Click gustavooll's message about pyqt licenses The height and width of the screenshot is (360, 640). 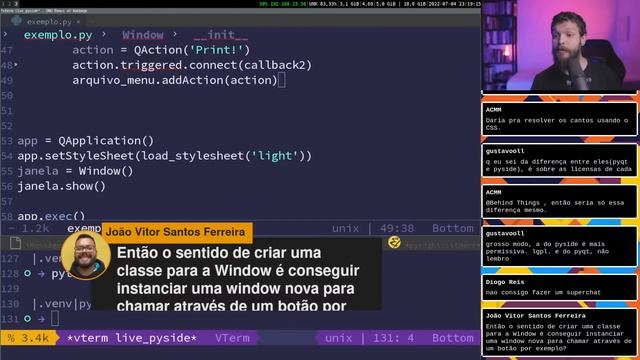tap(559, 160)
